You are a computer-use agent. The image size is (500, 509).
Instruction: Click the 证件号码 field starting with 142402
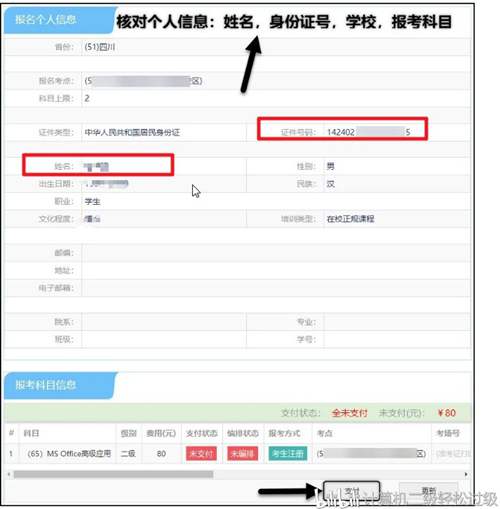(369, 132)
